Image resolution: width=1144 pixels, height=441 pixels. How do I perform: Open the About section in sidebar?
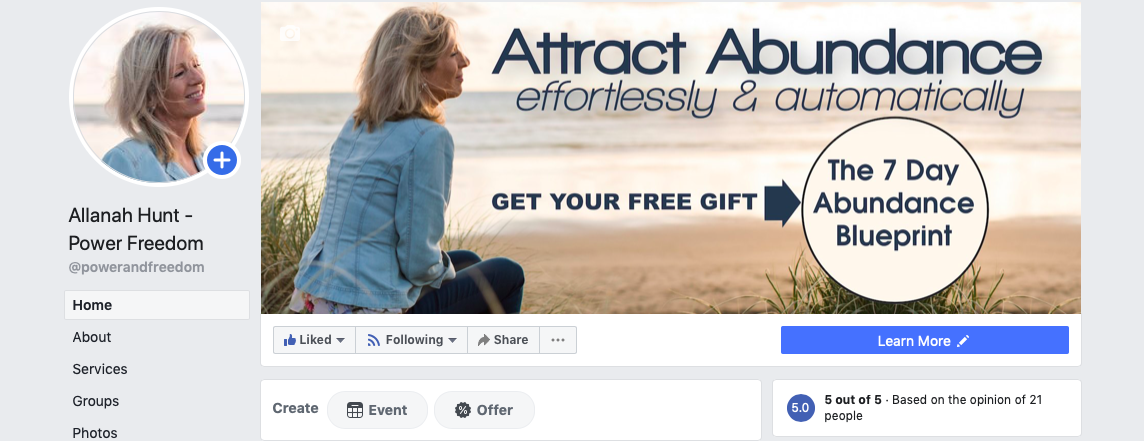(x=92, y=337)
